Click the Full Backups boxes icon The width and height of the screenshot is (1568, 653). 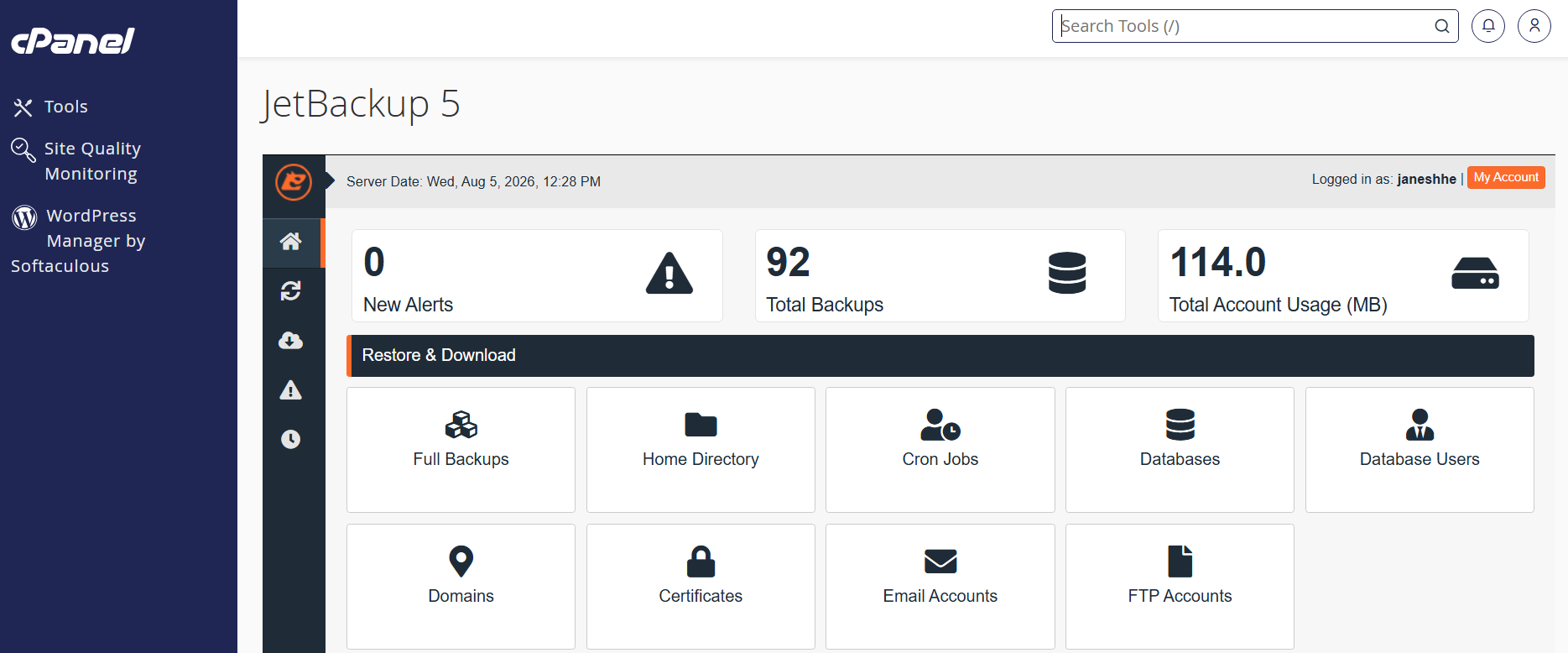461,425
